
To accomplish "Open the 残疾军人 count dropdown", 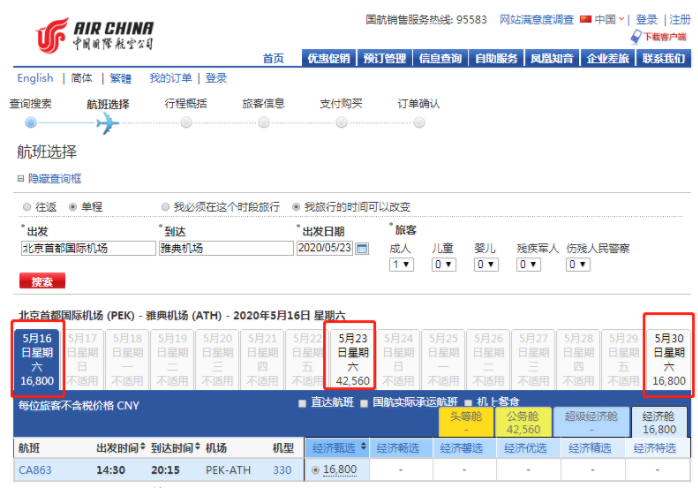I will (528, 264).
